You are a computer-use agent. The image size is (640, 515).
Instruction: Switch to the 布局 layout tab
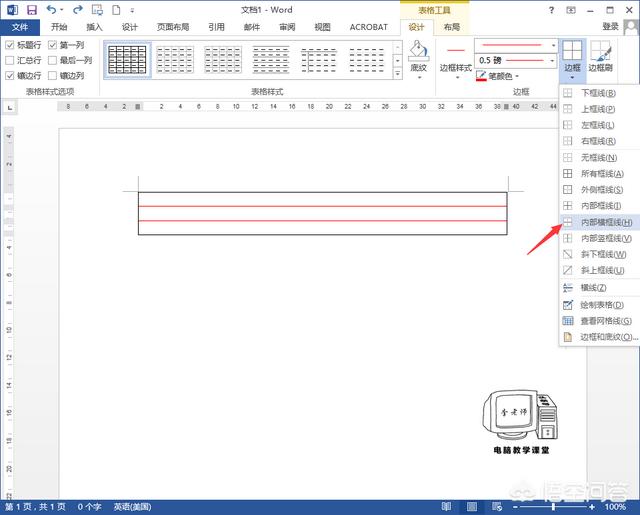coord(452,27)
